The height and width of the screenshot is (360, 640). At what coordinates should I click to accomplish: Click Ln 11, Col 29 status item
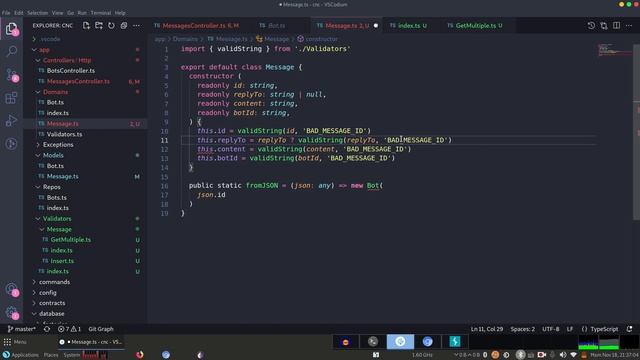pos(487,329)
